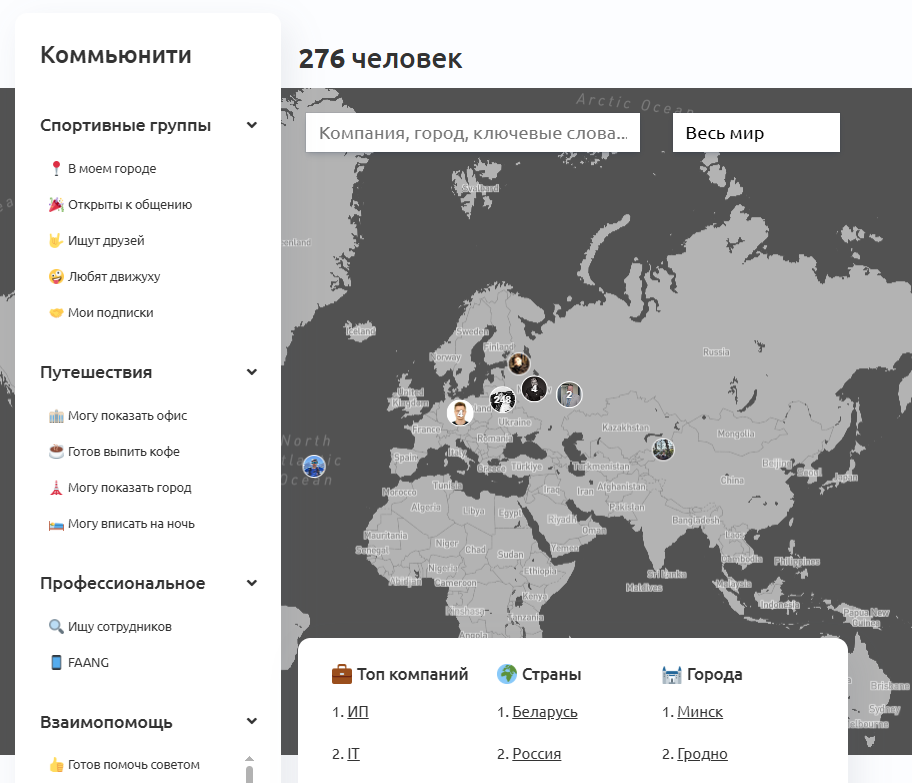This screenshot has width=912, height=783.
Task: Select the "Могу показать офис" filter
Action: 127,416
